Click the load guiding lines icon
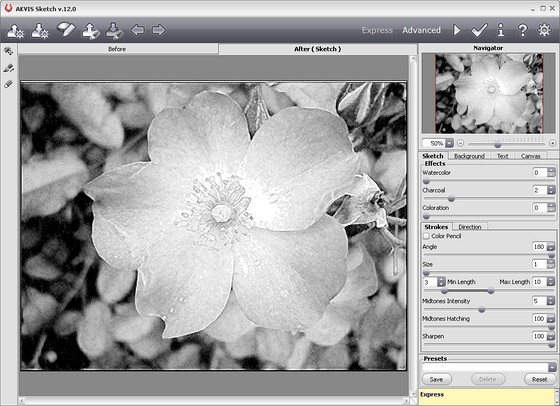The height and width of the screenshot is (406, 560). click(x=90, y=30)
